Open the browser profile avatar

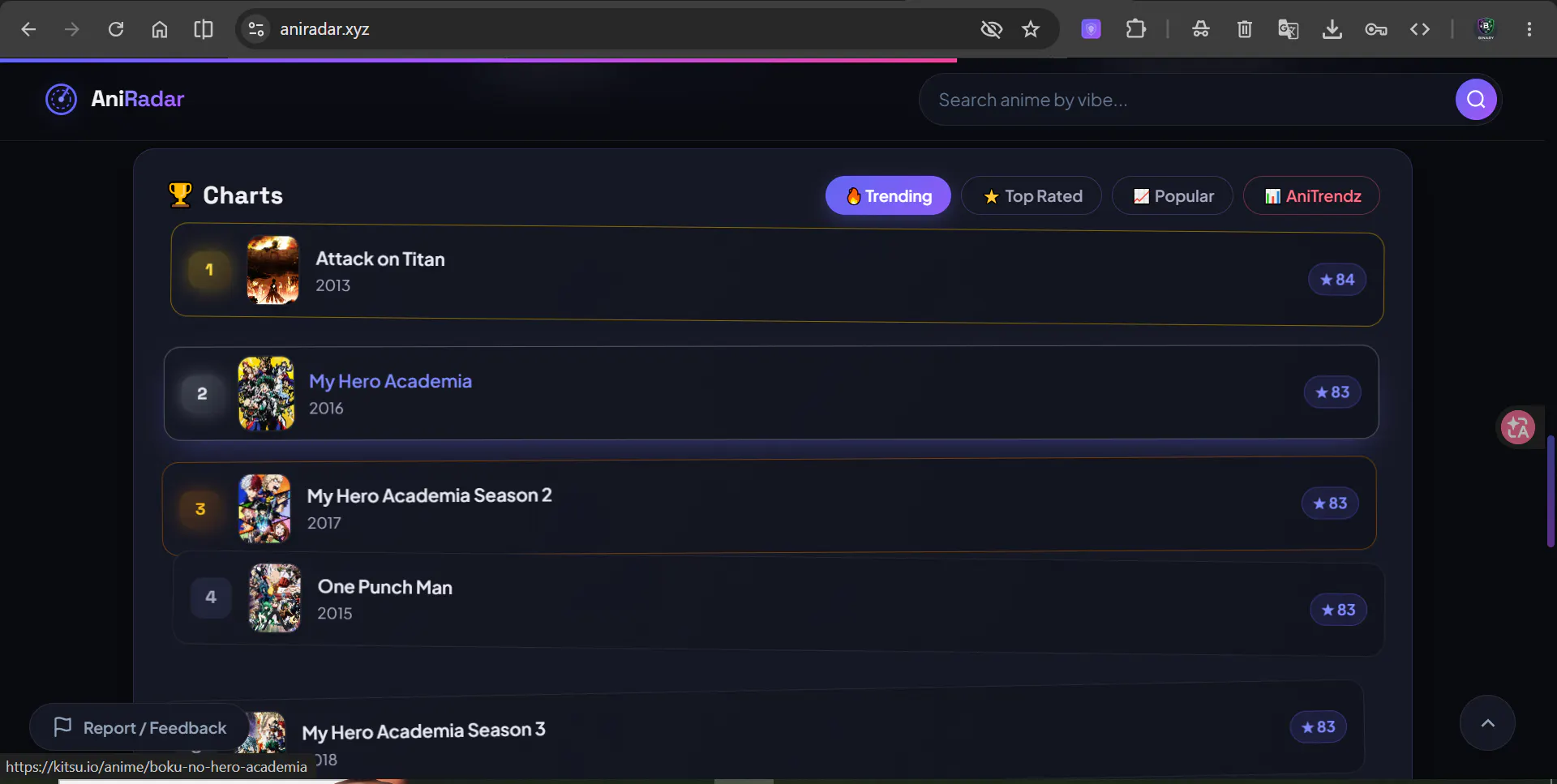(1486, 29)
